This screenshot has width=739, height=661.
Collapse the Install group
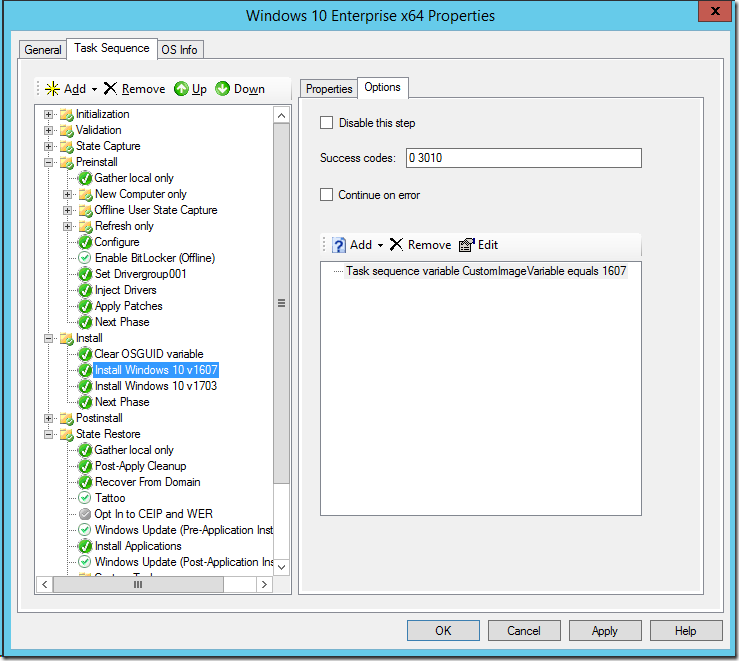click(x=48, y=339)
